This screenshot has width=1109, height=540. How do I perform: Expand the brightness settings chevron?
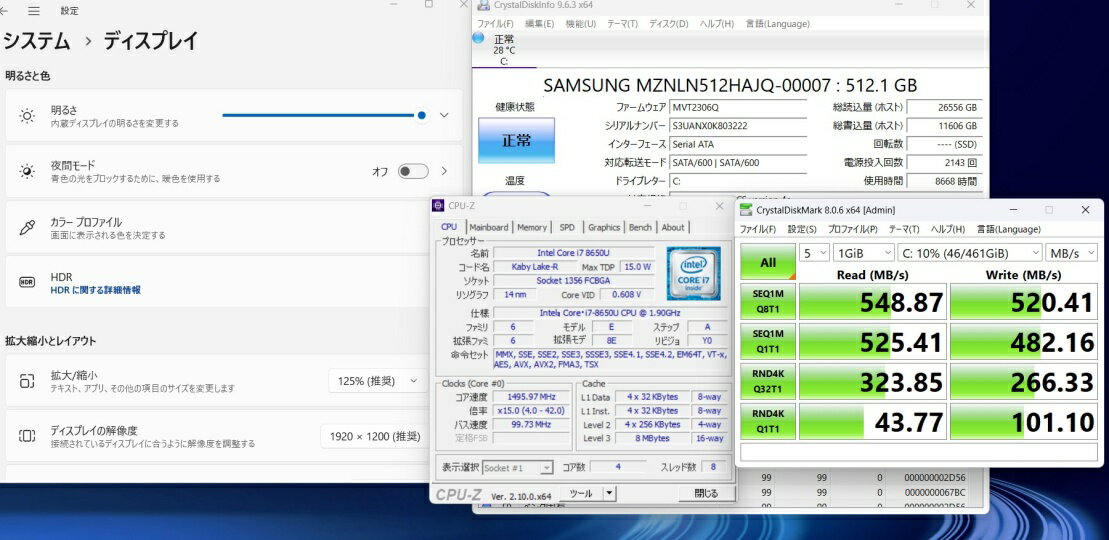click(x=444, y=115)
